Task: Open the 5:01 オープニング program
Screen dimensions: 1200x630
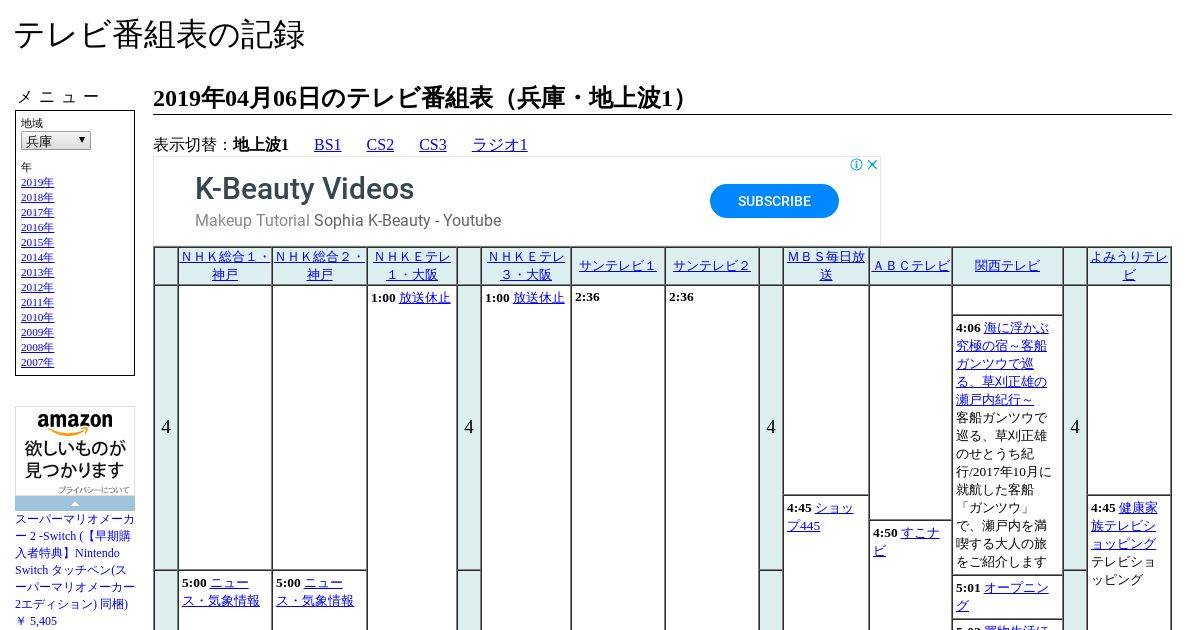Action: click(1002, 597)
